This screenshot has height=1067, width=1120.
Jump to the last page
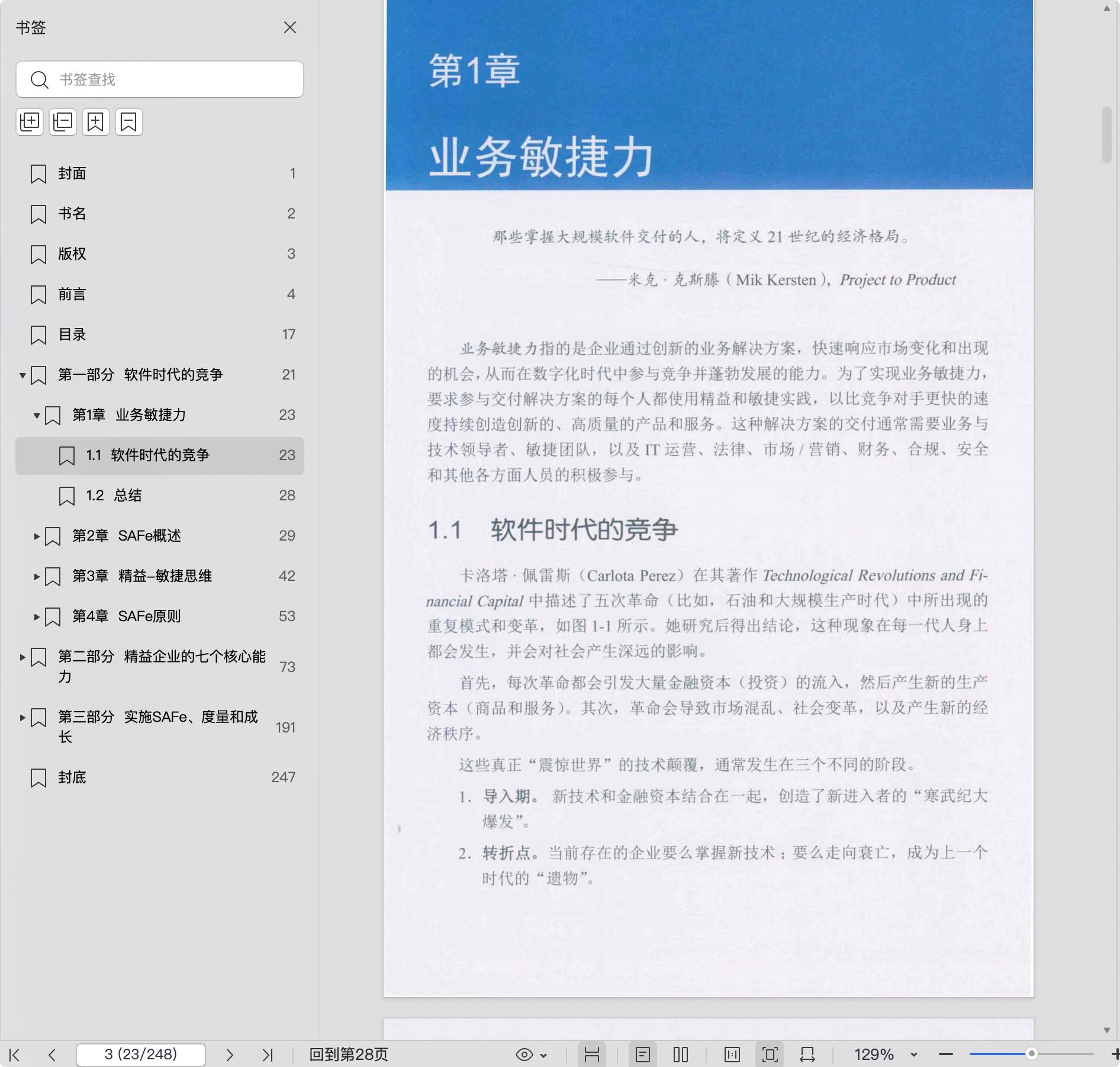(x=268, y=1055)
